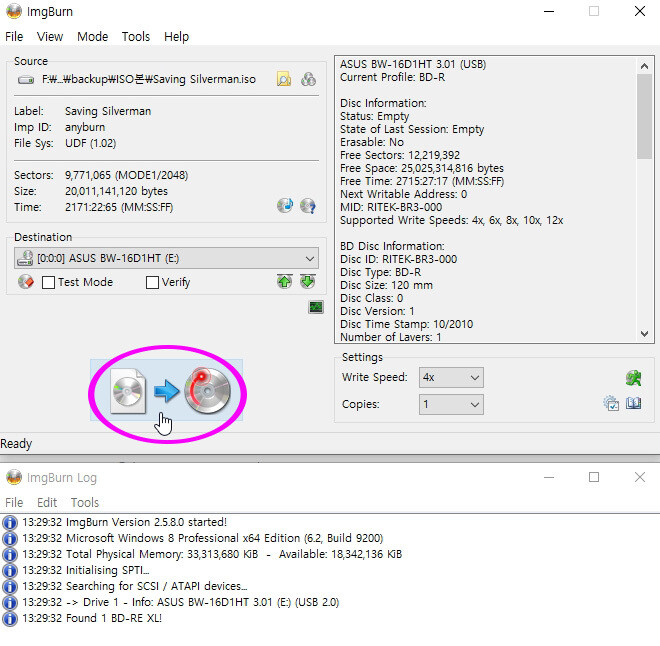Open the Mode menu
Viewport: 660px width, 646px height.
(x=93, y=37)
